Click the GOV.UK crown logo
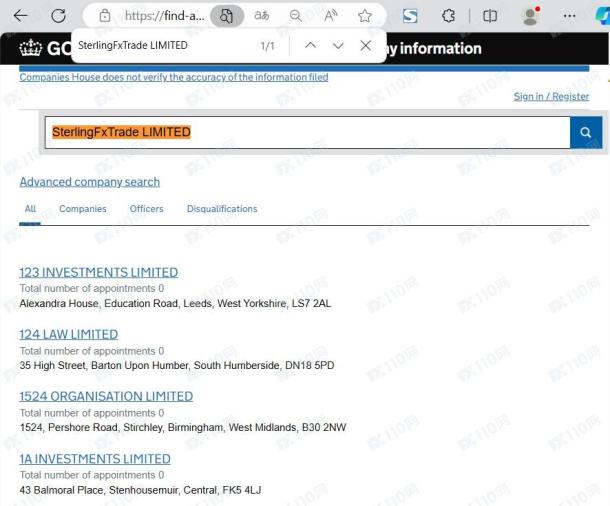The image size is (610, 506). coord(30,48)
